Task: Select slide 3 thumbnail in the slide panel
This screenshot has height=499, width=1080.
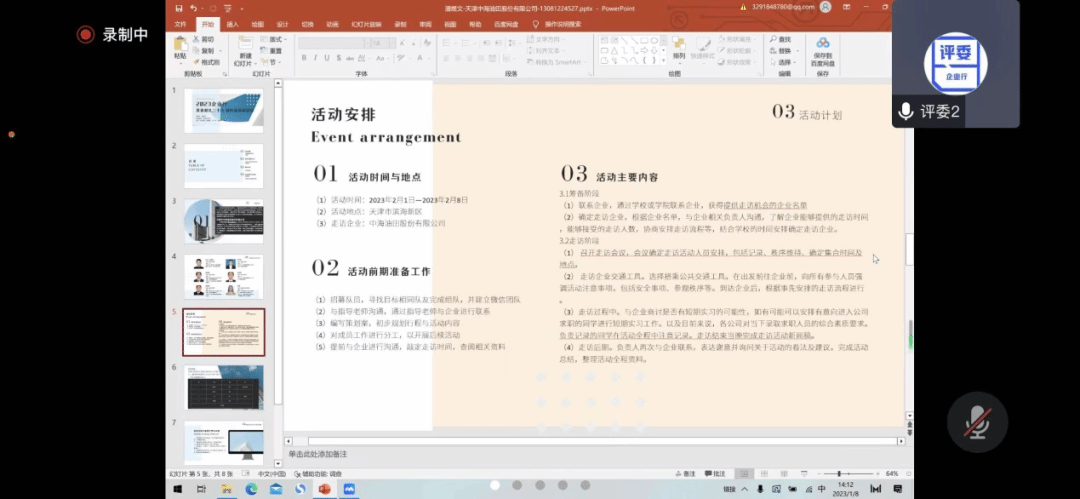Action: click(x=223, y=221)
